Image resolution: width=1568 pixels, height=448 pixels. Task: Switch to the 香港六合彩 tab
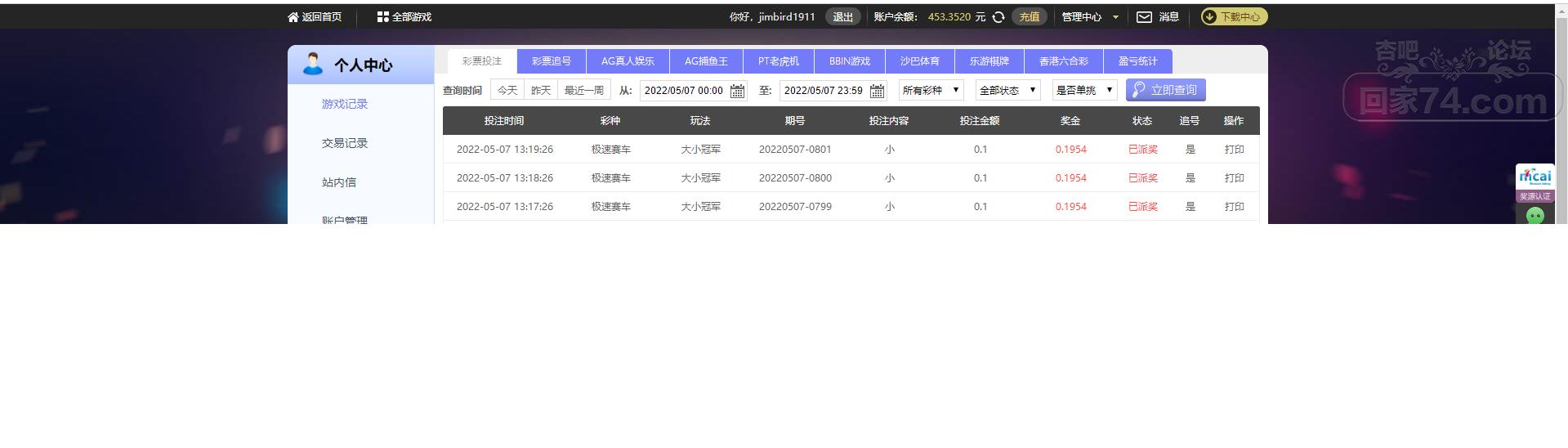point(1064,61)
